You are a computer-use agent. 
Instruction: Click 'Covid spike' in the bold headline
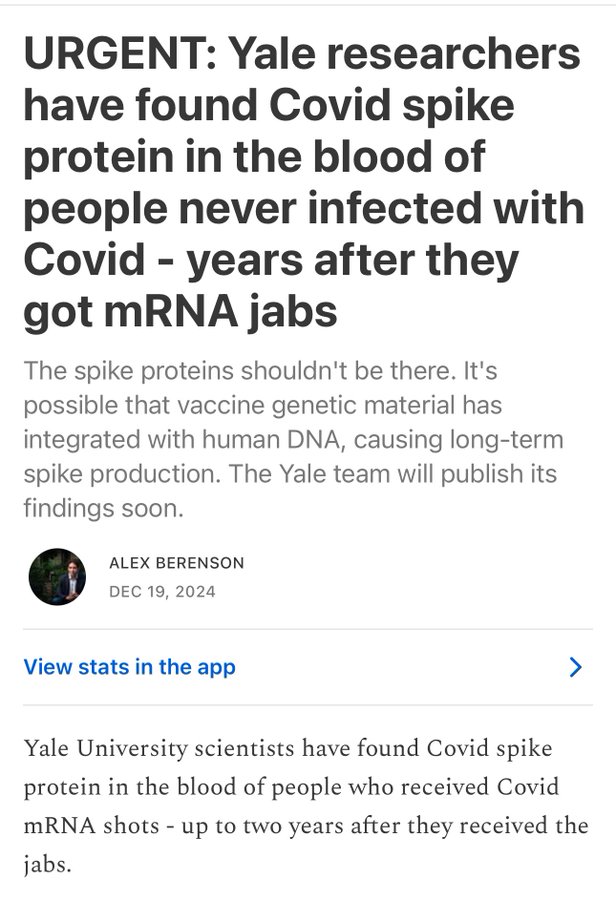392,105
